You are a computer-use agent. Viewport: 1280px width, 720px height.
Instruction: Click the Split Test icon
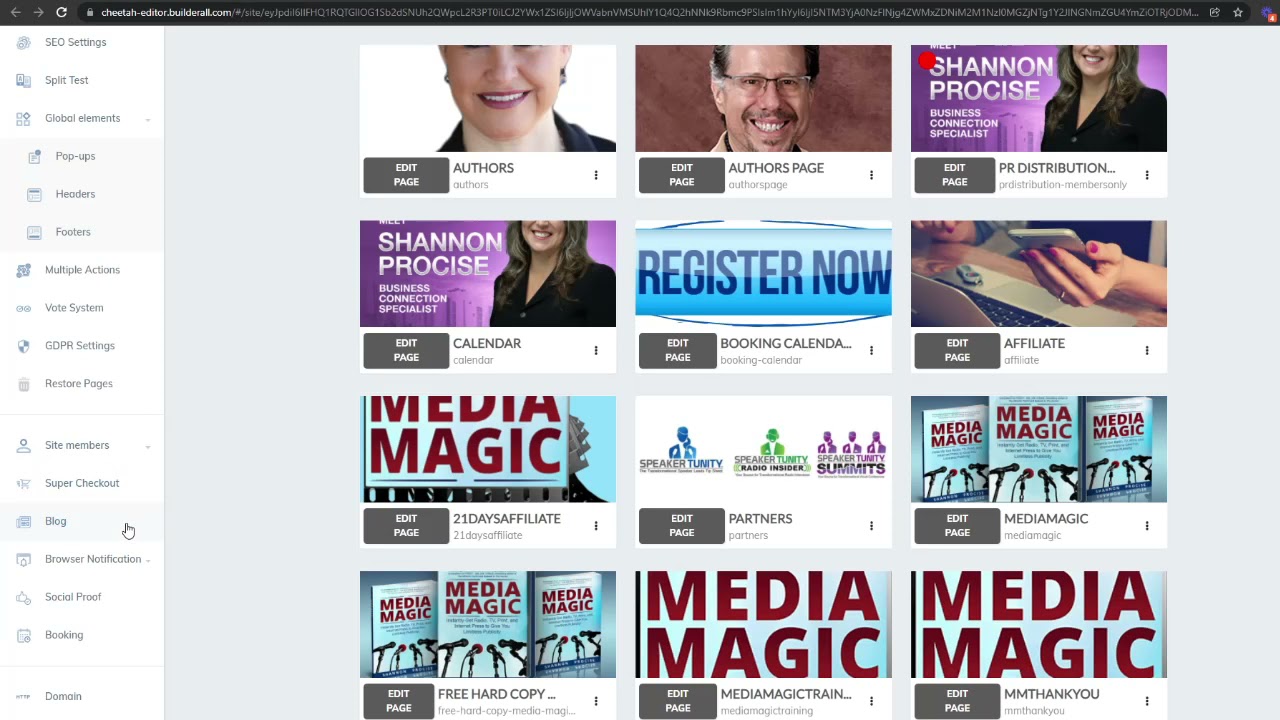(x=23, y=80)
